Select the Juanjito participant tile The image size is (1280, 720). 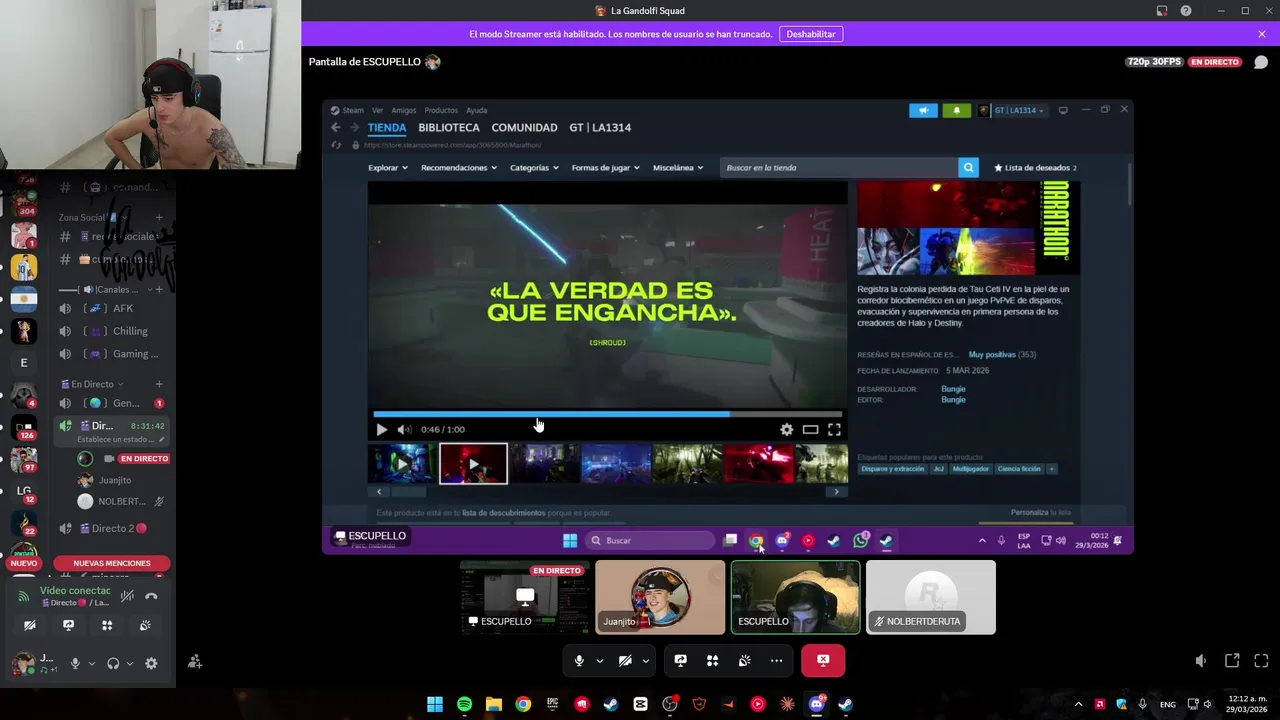pyautogui.click(x=660, y=597)
